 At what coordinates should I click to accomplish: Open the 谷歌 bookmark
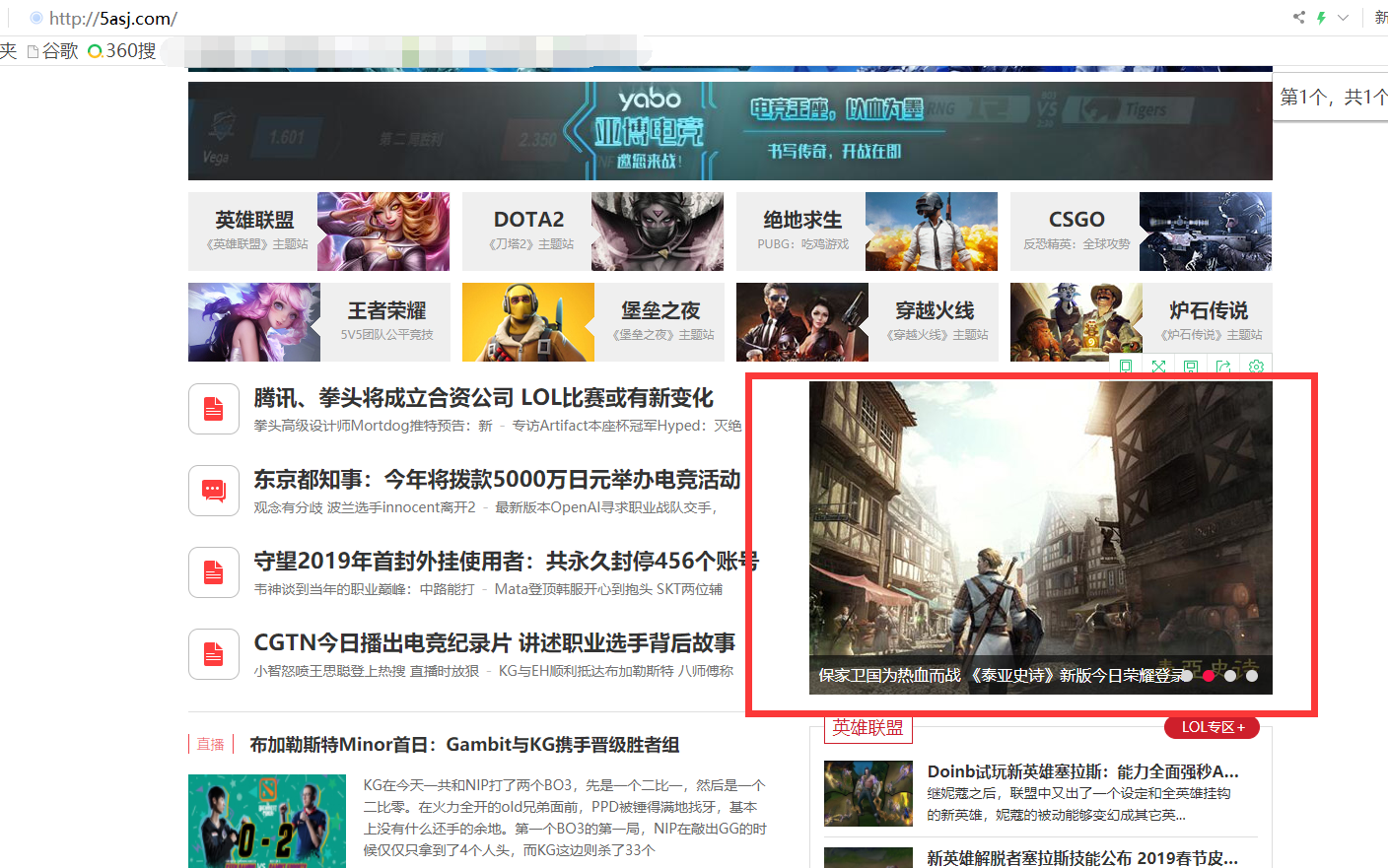click(x=53, y=50)
